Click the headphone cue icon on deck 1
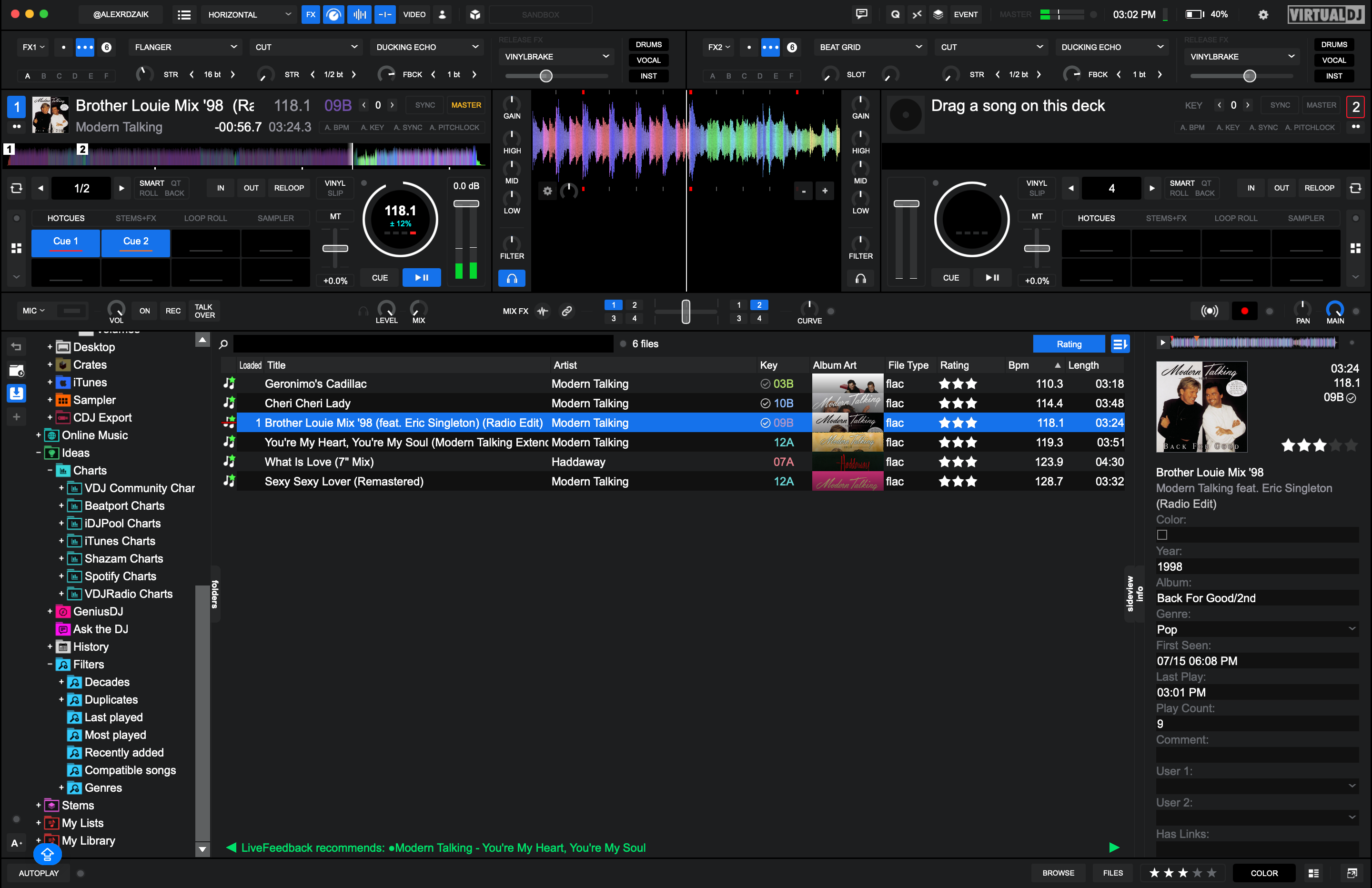Screen dimensions: 1372x888 (x=511, y=279)
